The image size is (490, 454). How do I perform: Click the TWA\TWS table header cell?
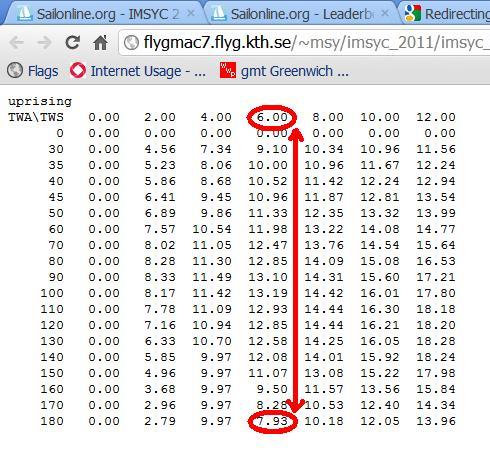coord(36,117)
